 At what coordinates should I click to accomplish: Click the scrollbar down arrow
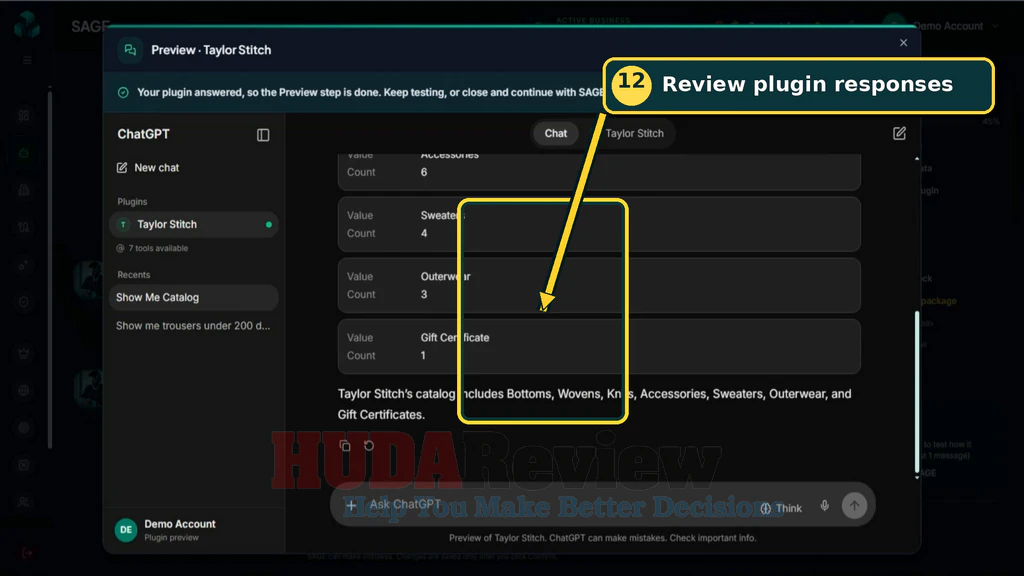(x=917, y=477)
